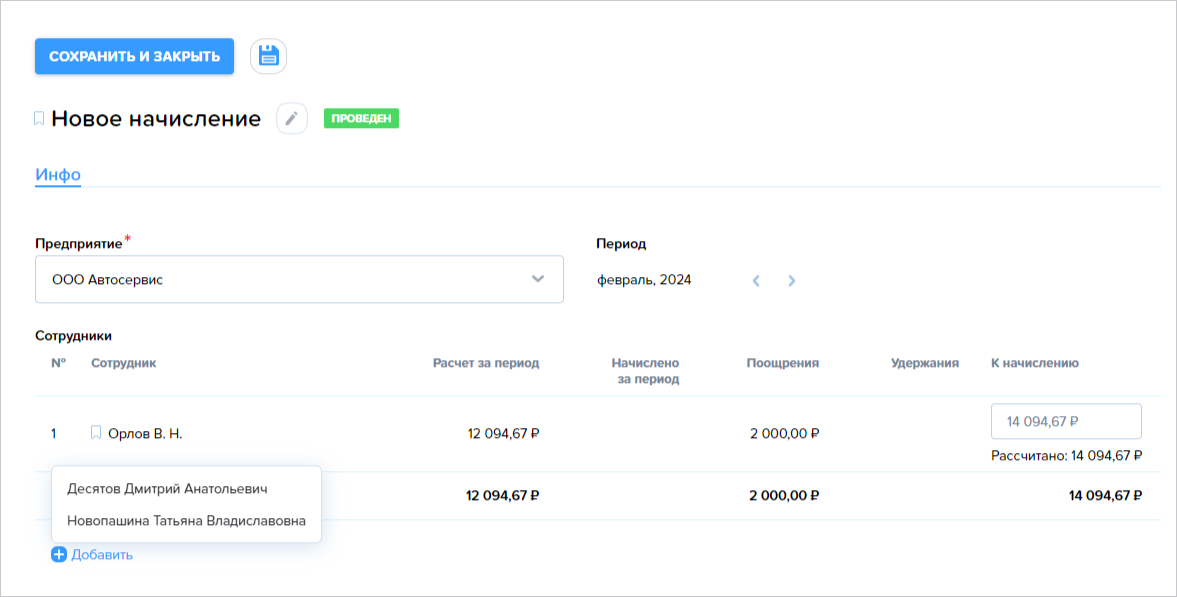Select Новопашина Татьяна Владиславовна from the list
This screenshot has height=597, width=1177.
tap(186, 520)
